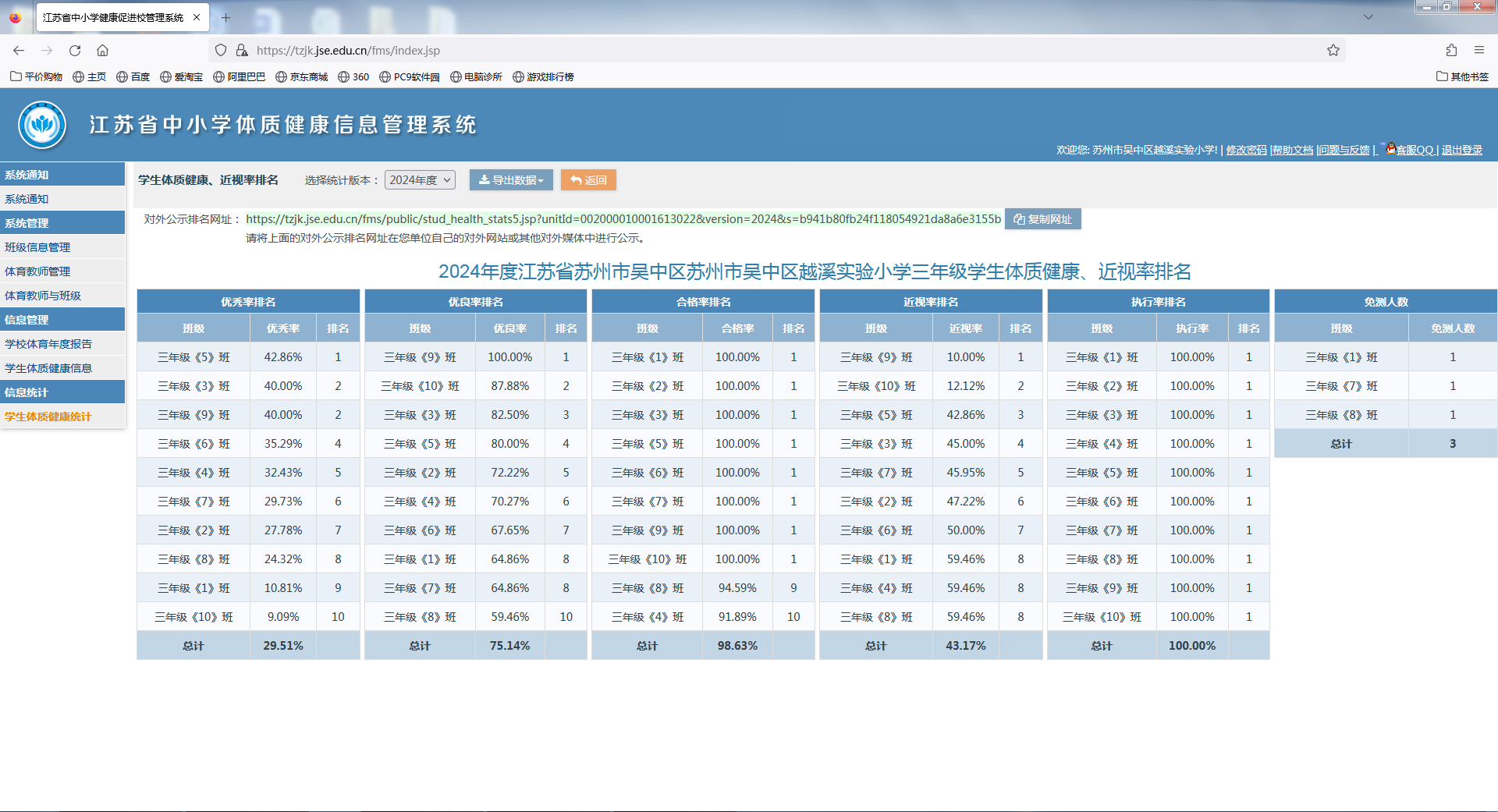Select 学生体质健康统计 in sidebar
1498x812 pixels.
click(62, 417)
